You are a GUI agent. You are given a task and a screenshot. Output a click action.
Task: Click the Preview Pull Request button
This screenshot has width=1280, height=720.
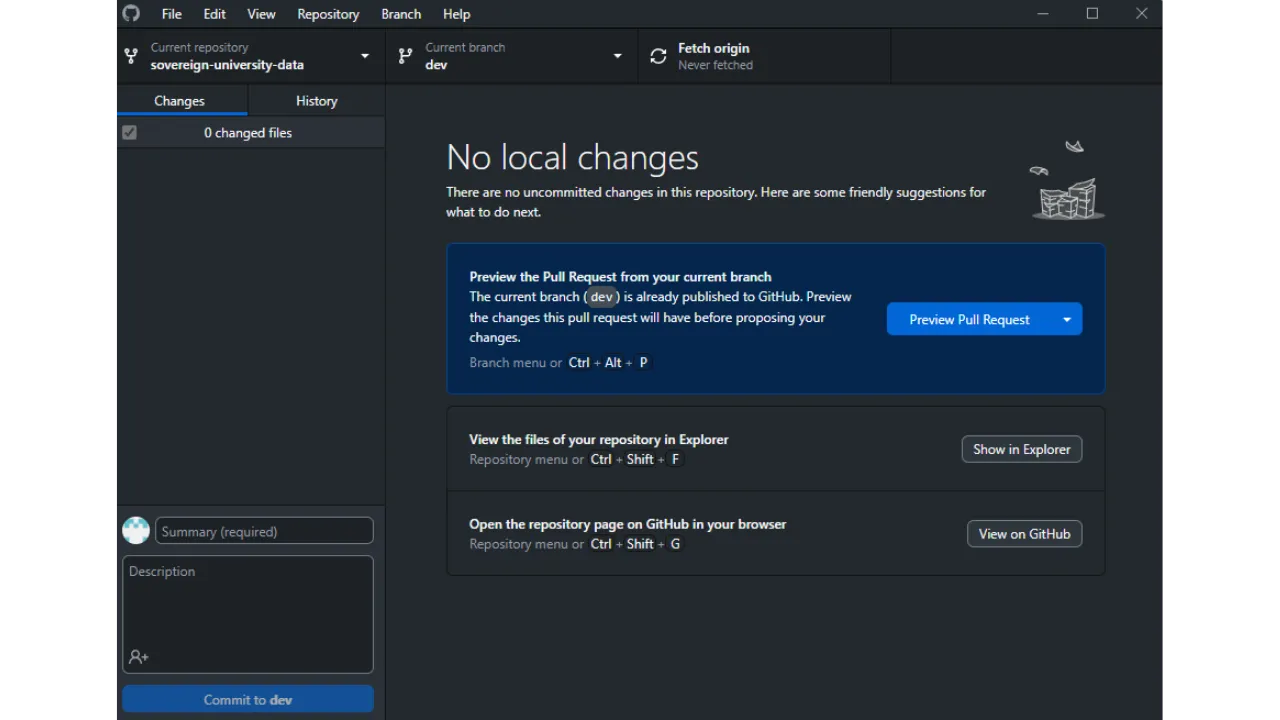coord(969,319)
